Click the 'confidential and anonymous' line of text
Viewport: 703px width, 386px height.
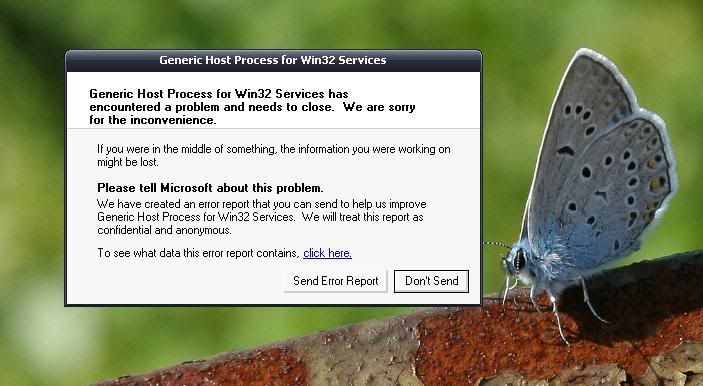pyautogui.click(x=164, y=230)
